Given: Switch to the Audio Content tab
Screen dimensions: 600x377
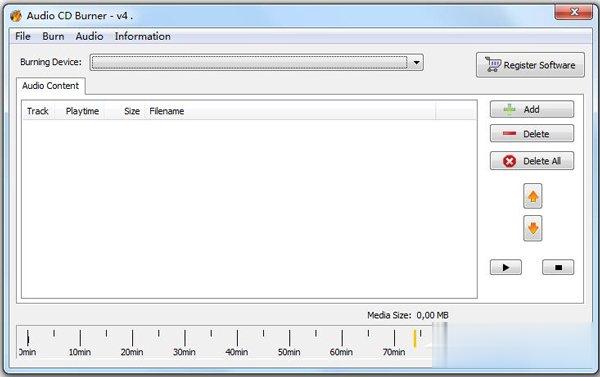Looking at the screenshot, I should 51,86.
